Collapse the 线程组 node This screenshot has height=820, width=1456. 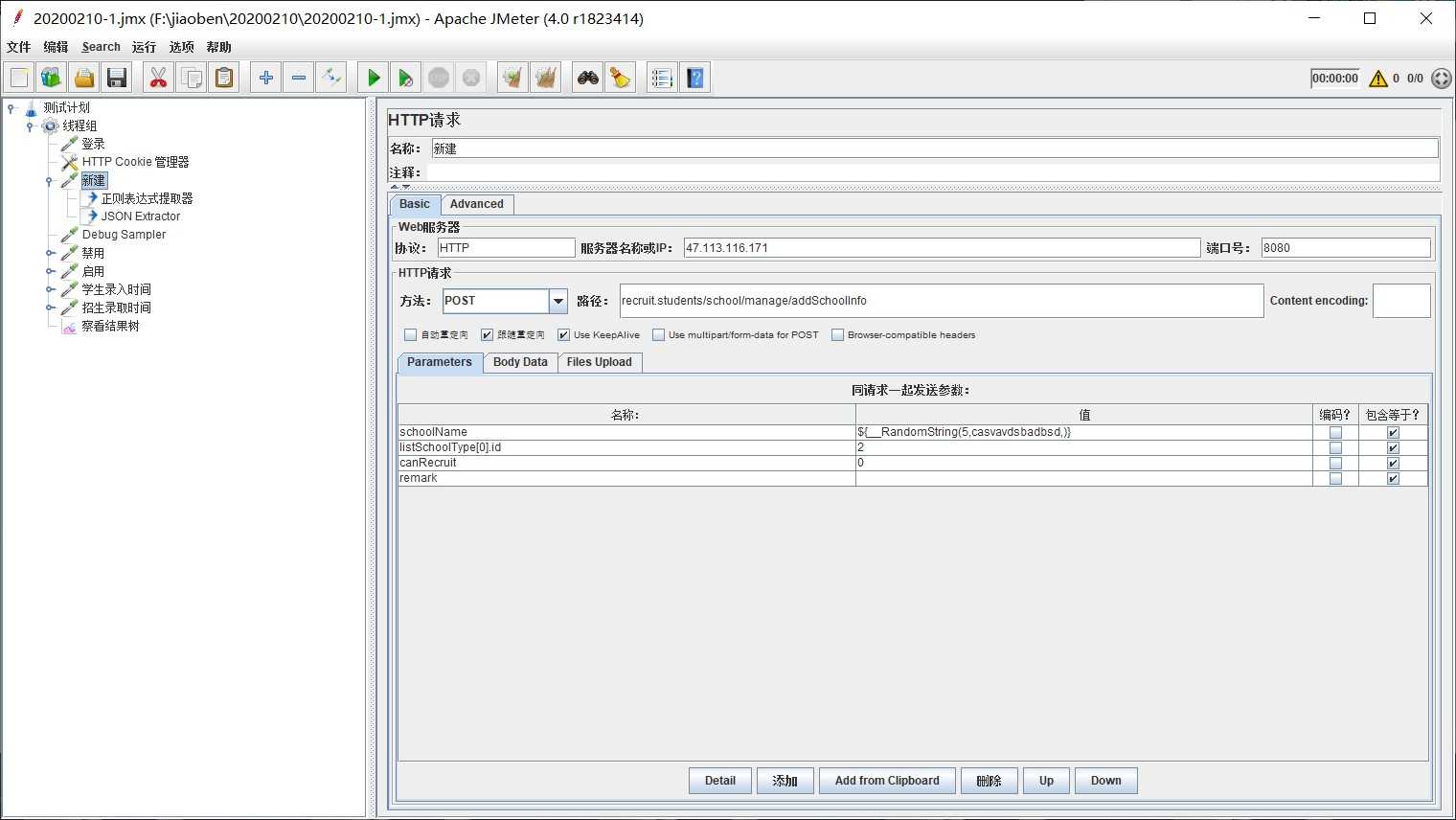tap(30, 126)
